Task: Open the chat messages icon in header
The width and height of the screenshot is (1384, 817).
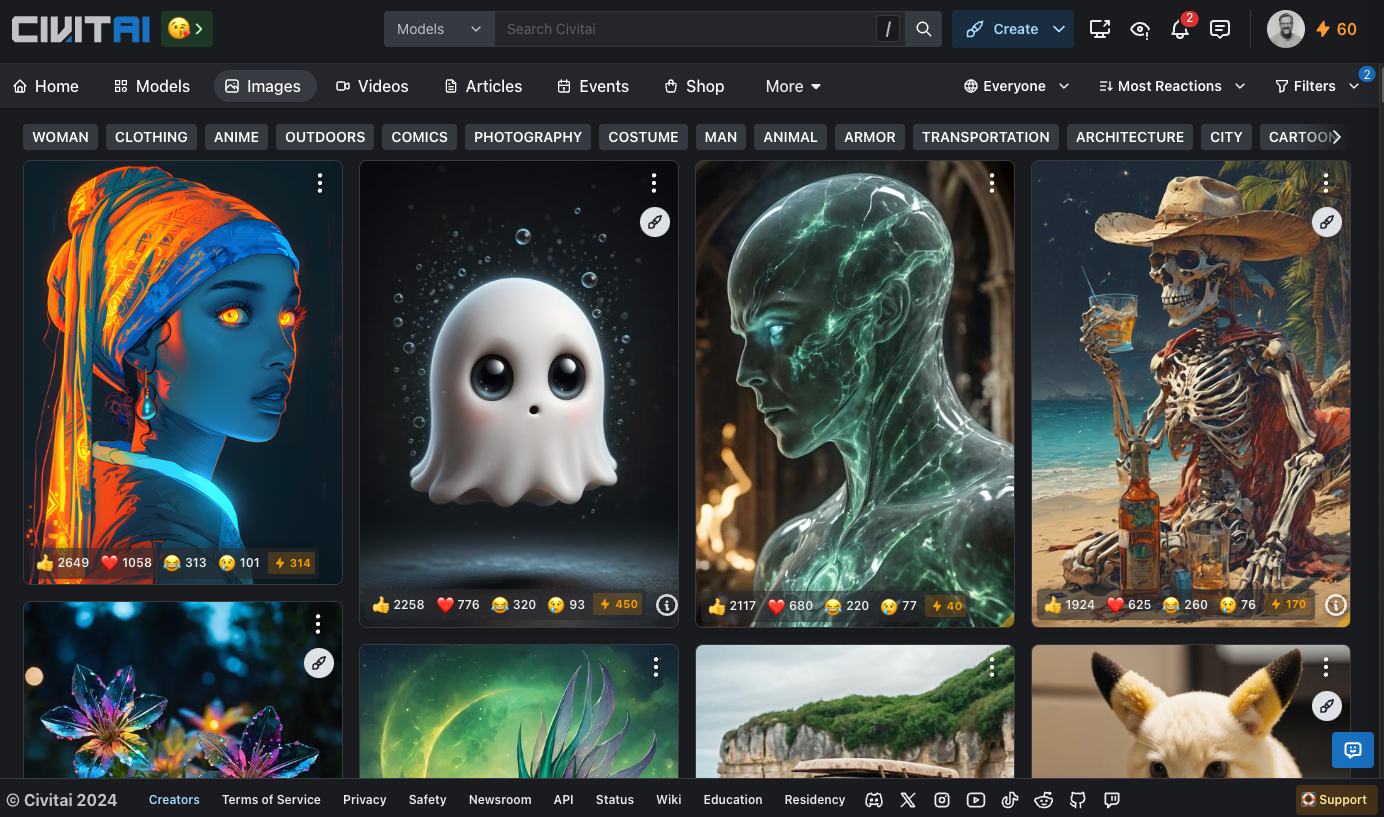Action: (x=1220, y=29)
